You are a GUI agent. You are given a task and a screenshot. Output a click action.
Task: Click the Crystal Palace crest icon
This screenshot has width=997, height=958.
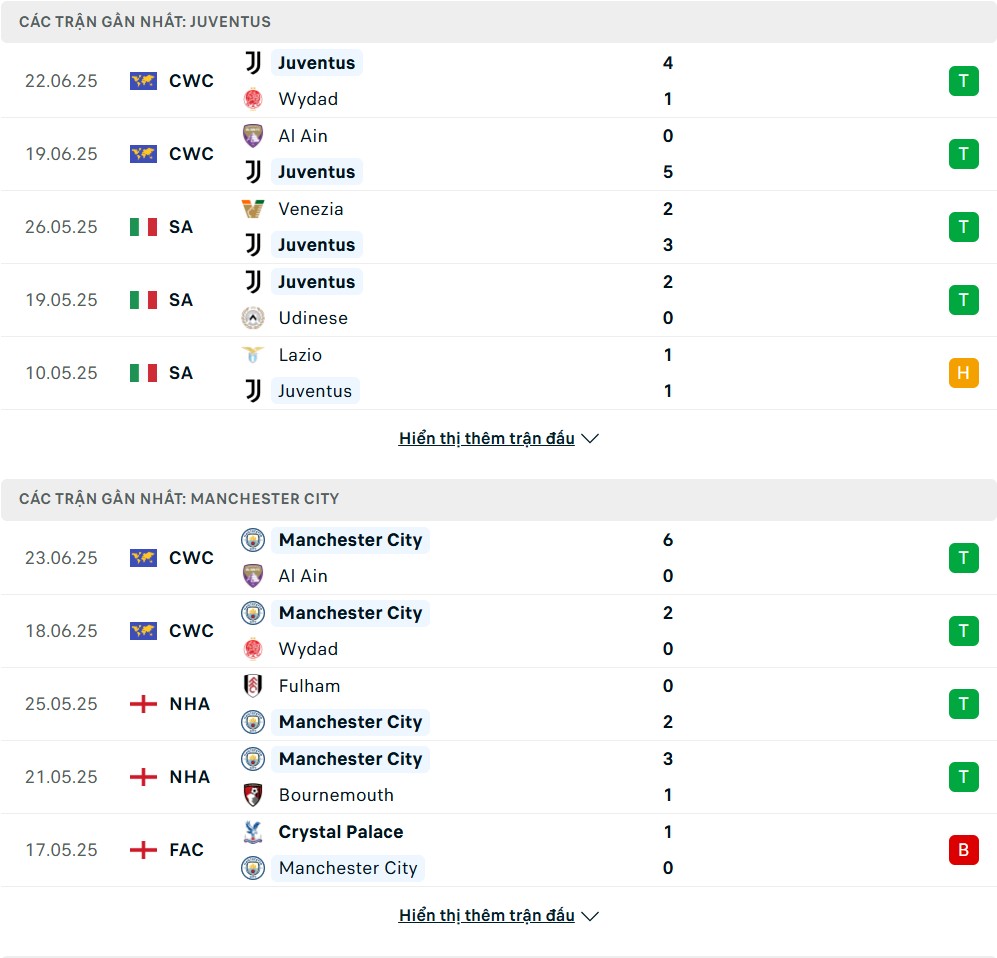[x=253, y=831]
